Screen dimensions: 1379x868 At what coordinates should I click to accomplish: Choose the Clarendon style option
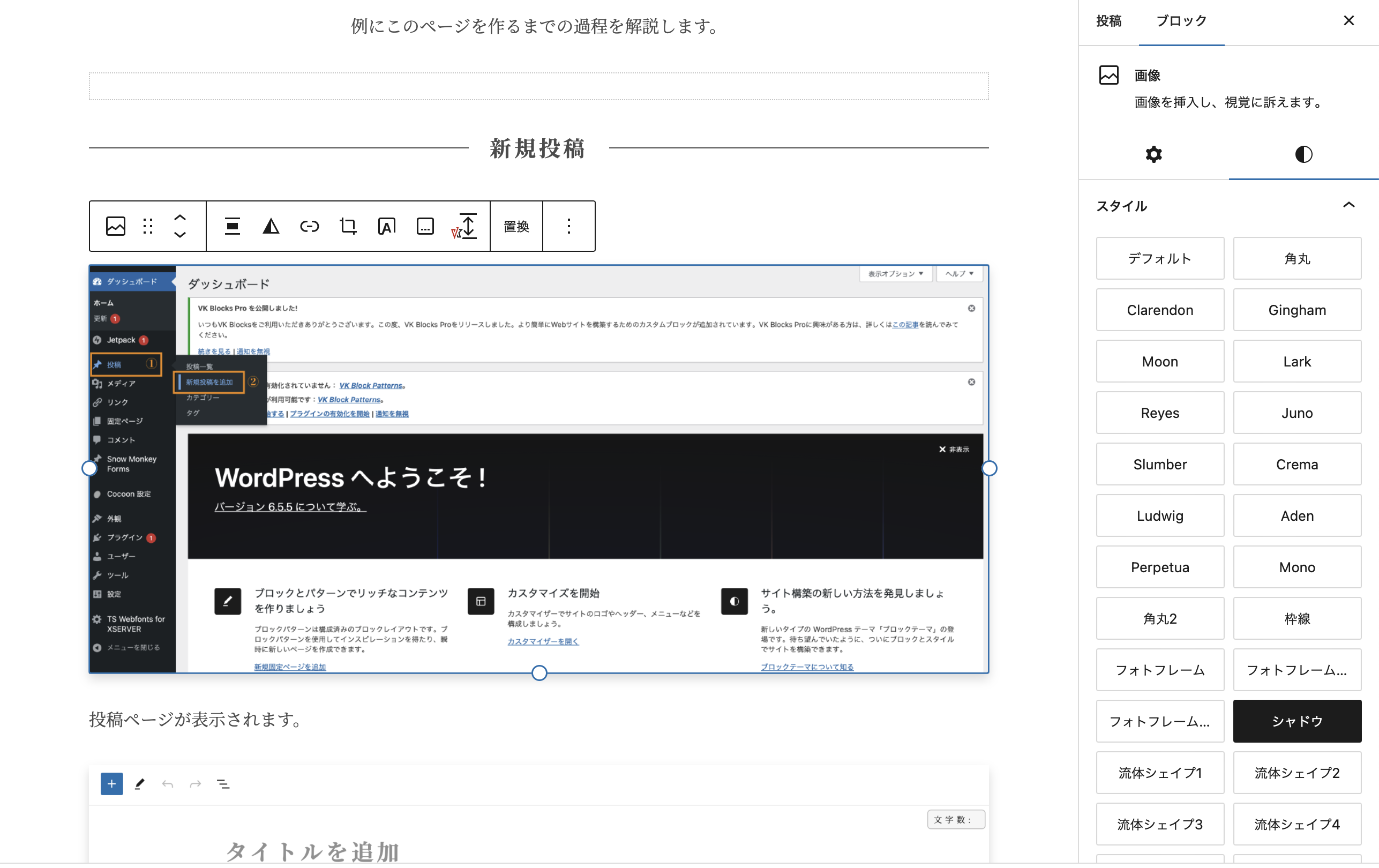(1160, 310)
